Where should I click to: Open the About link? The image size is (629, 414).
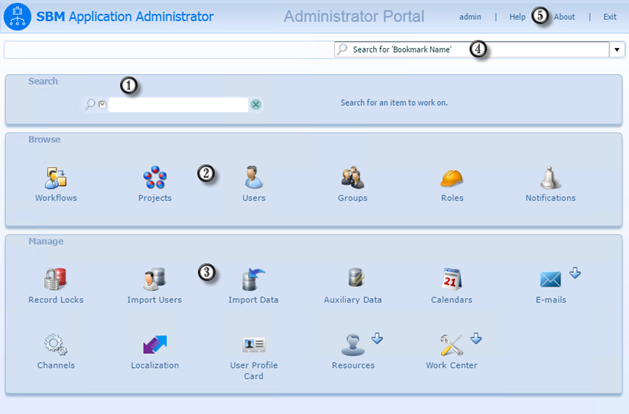point(564,17)
